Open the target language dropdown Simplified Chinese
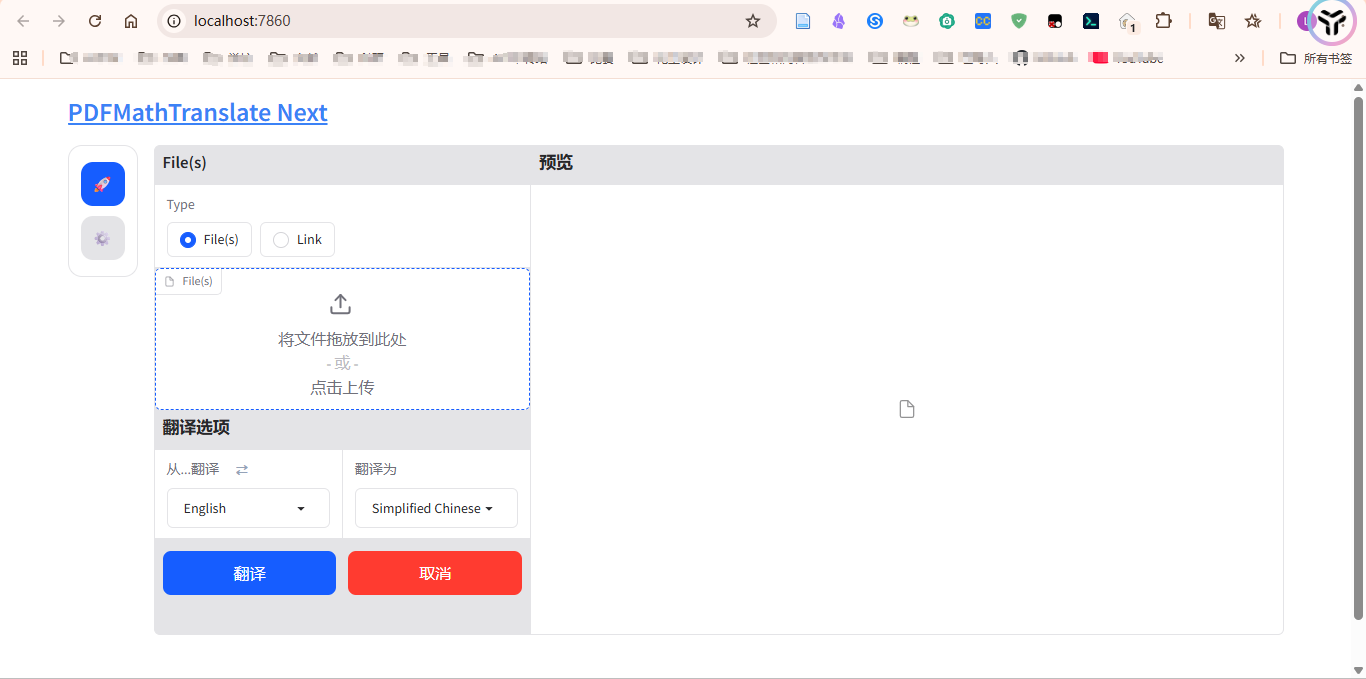Image resolution: width=1366 pixels, height=679 pixels. (x=436, y=508)
